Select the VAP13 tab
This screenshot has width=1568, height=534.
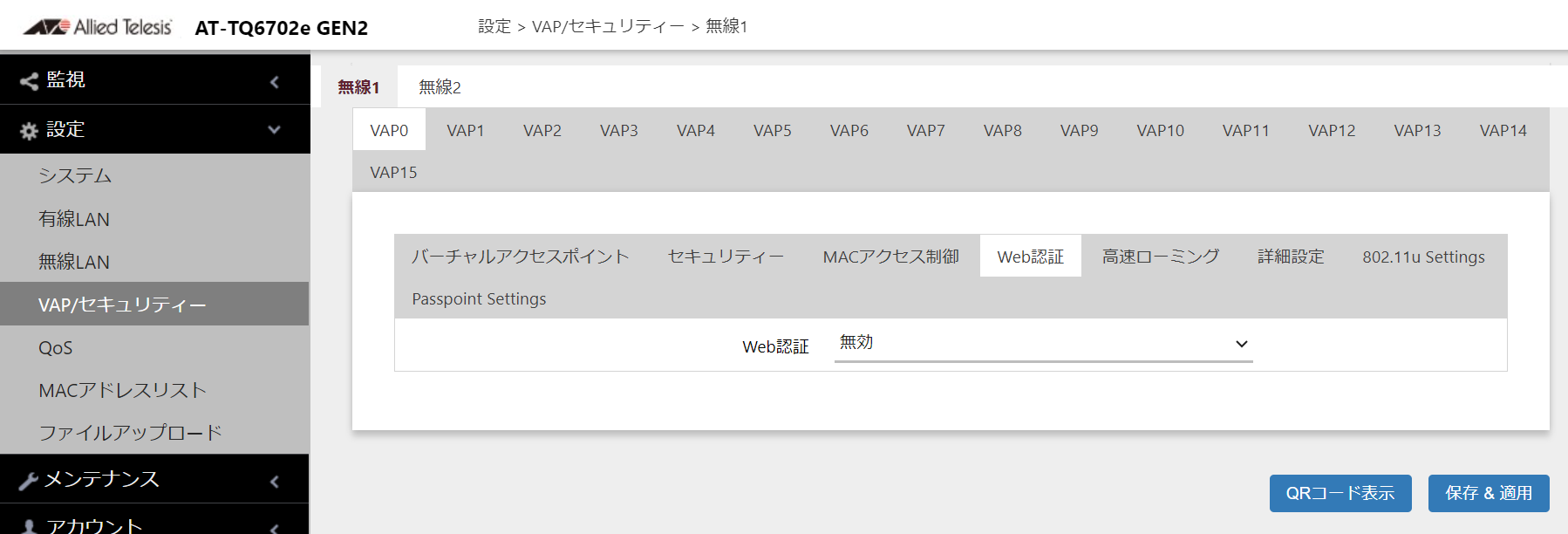click(1417, 130)
